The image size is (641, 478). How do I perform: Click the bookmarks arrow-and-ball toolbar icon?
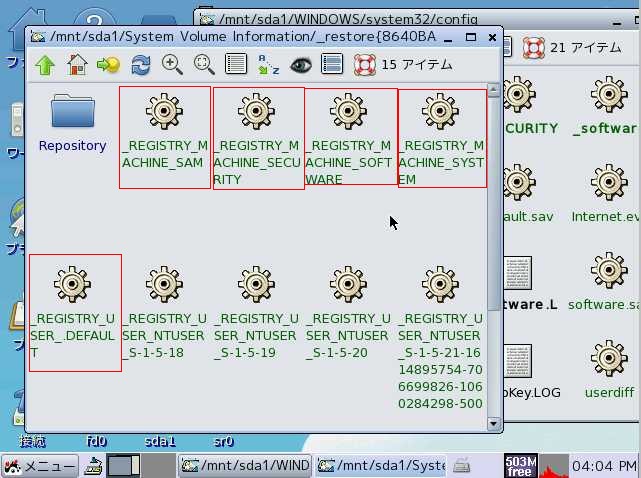108,65
